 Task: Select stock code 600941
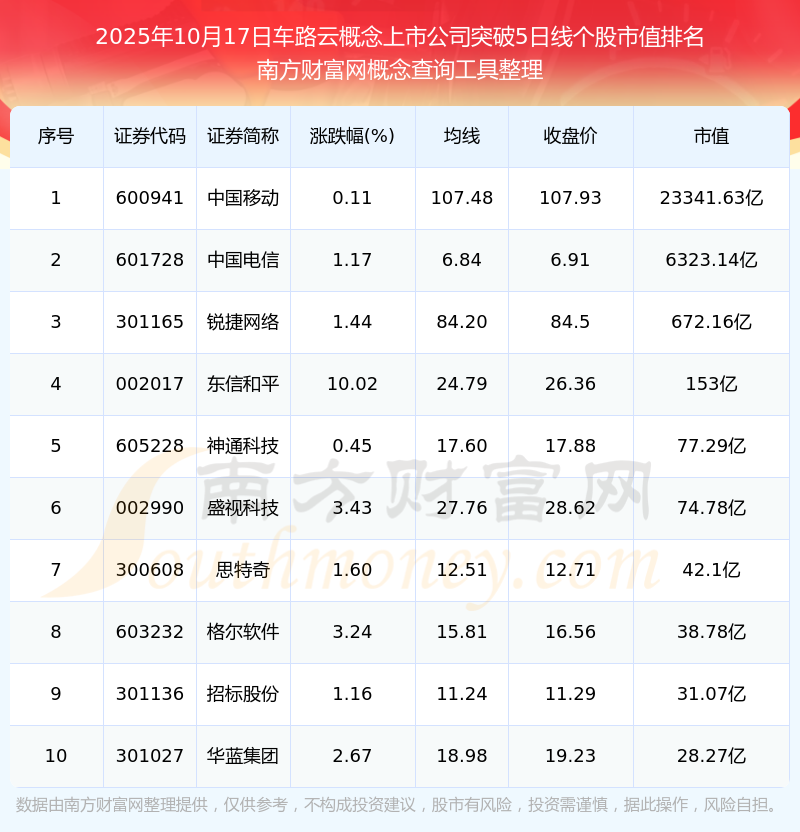[150, 198]
